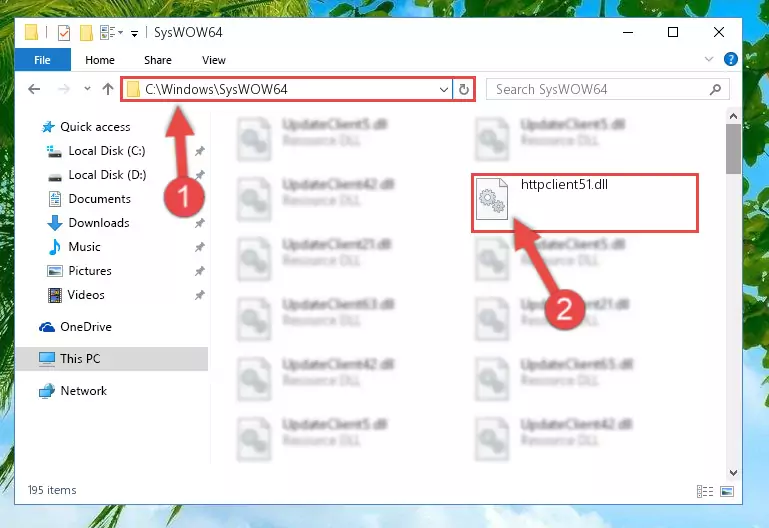Viewport: 769px width, 528px height.
Task: Open Documents in the sidebar
Action: pyautogui.click(x=100, y=199)
